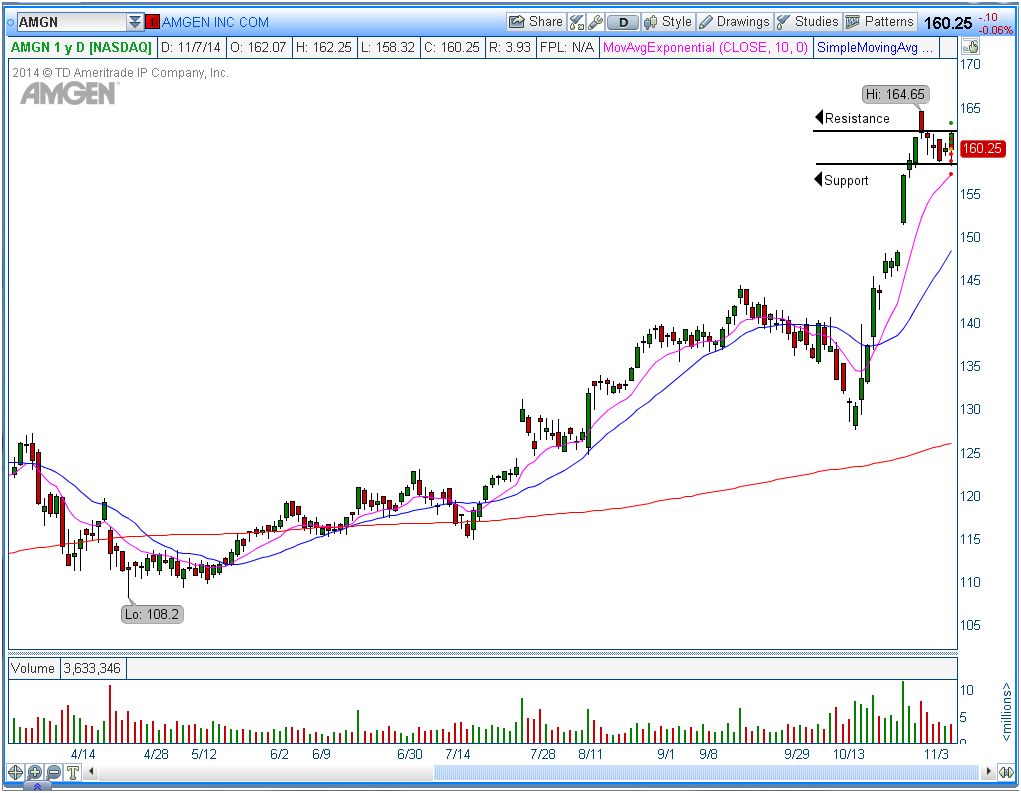Click the scroll right arrow of the chart scrollbar
1021x793 pixels.
point(988,772)
